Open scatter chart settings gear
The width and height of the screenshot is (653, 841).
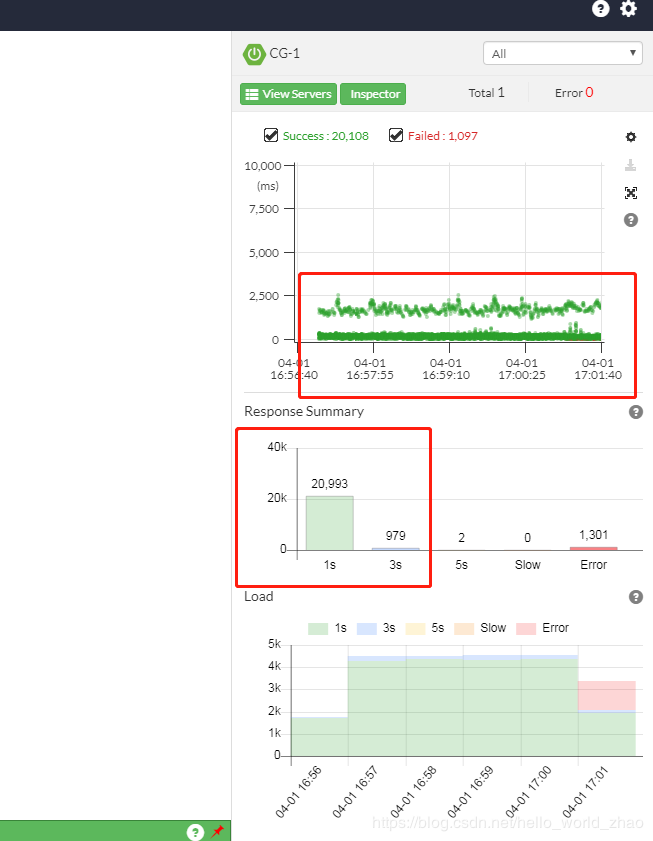[x=631, y=137]
